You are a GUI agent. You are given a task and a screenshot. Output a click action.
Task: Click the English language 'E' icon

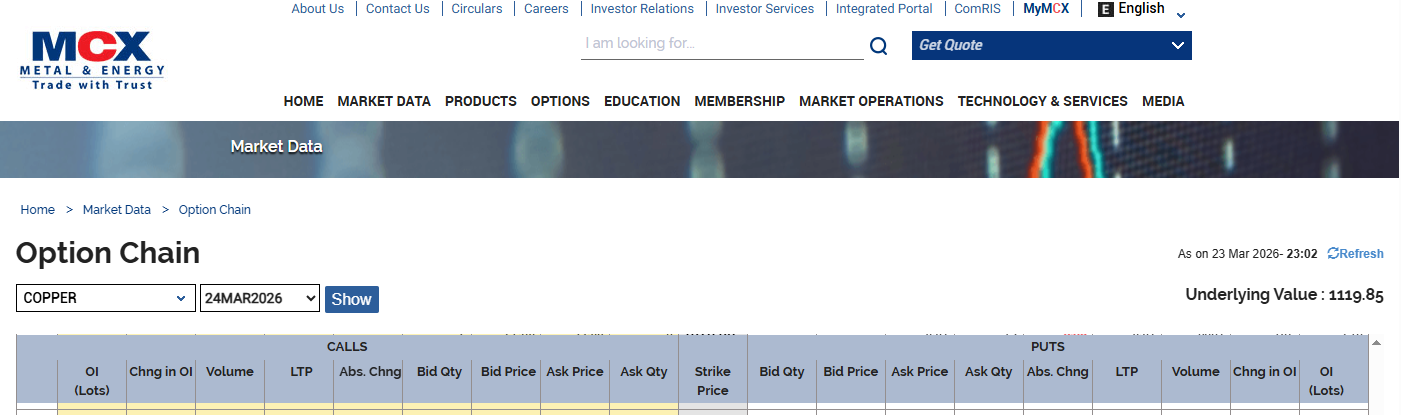click(1105, 9)
